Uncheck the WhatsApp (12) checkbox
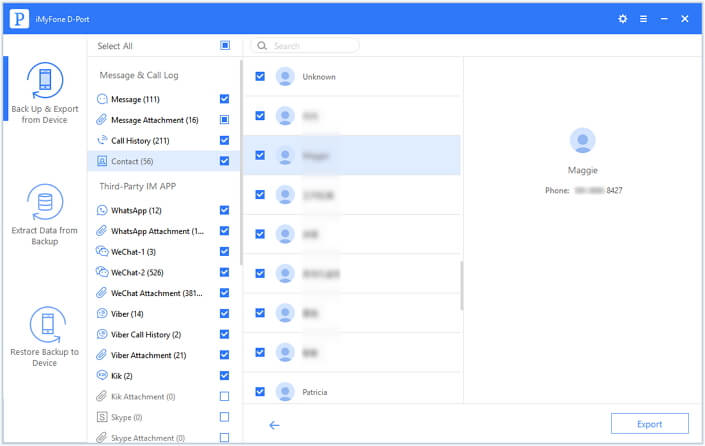Screen dimensions: 705x446 pos(224,210)
